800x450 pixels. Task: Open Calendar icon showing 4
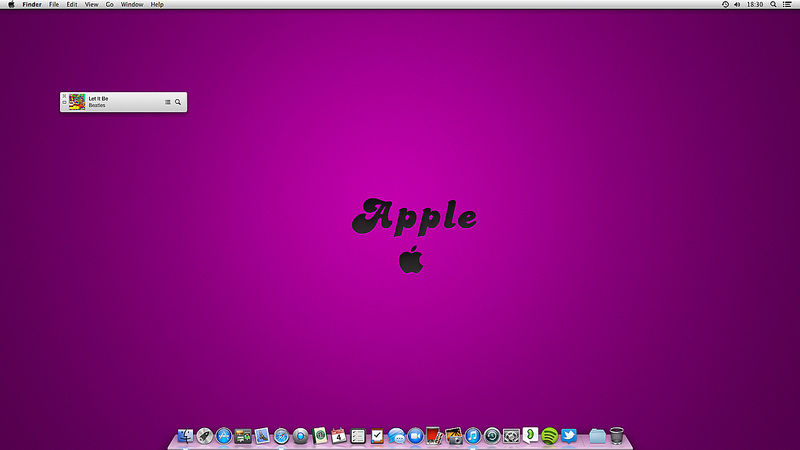point(338,436)
